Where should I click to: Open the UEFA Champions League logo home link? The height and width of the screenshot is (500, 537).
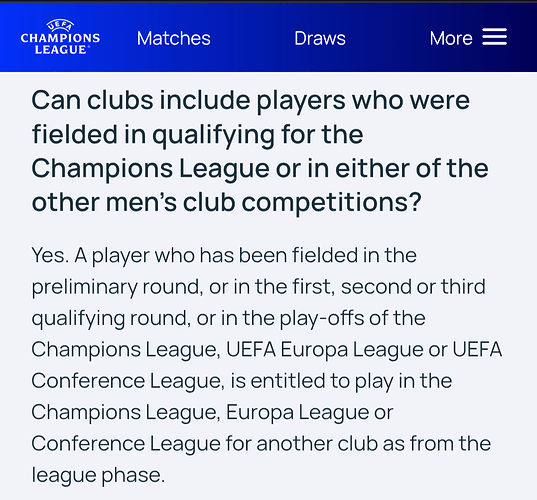click(60, 37)
